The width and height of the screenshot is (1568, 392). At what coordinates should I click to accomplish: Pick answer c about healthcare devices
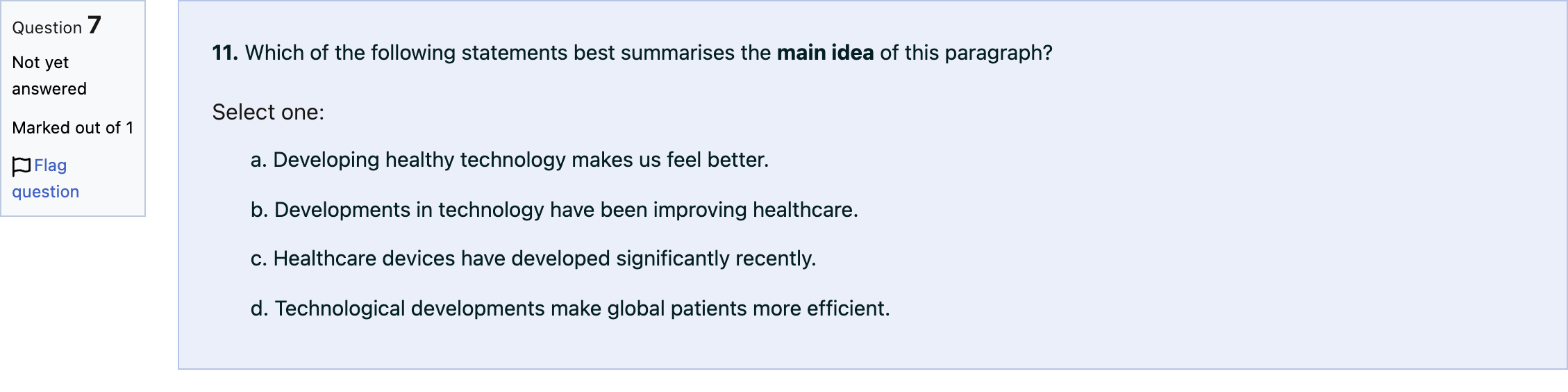point(533,259)
